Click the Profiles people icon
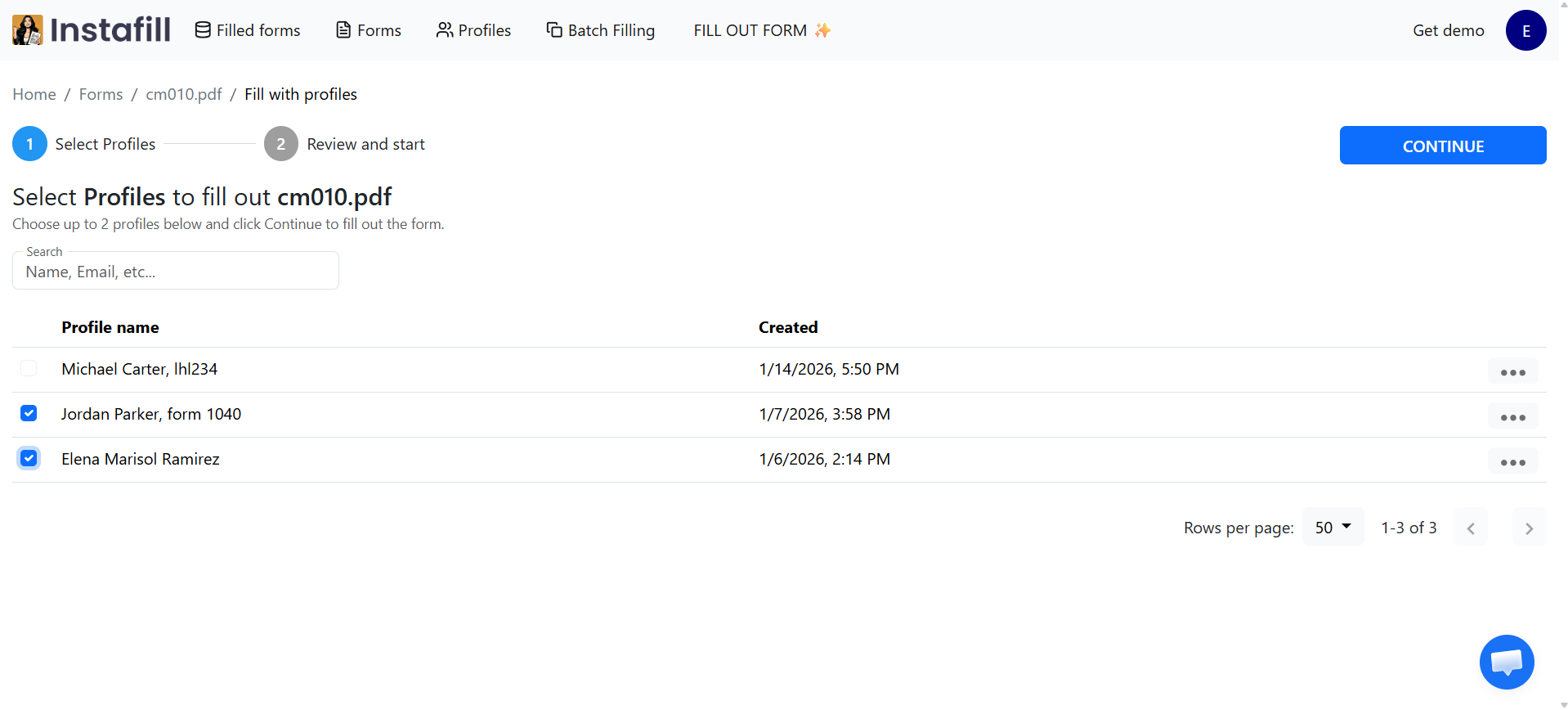Screen dimensions: 1568x710 [445, 30]
